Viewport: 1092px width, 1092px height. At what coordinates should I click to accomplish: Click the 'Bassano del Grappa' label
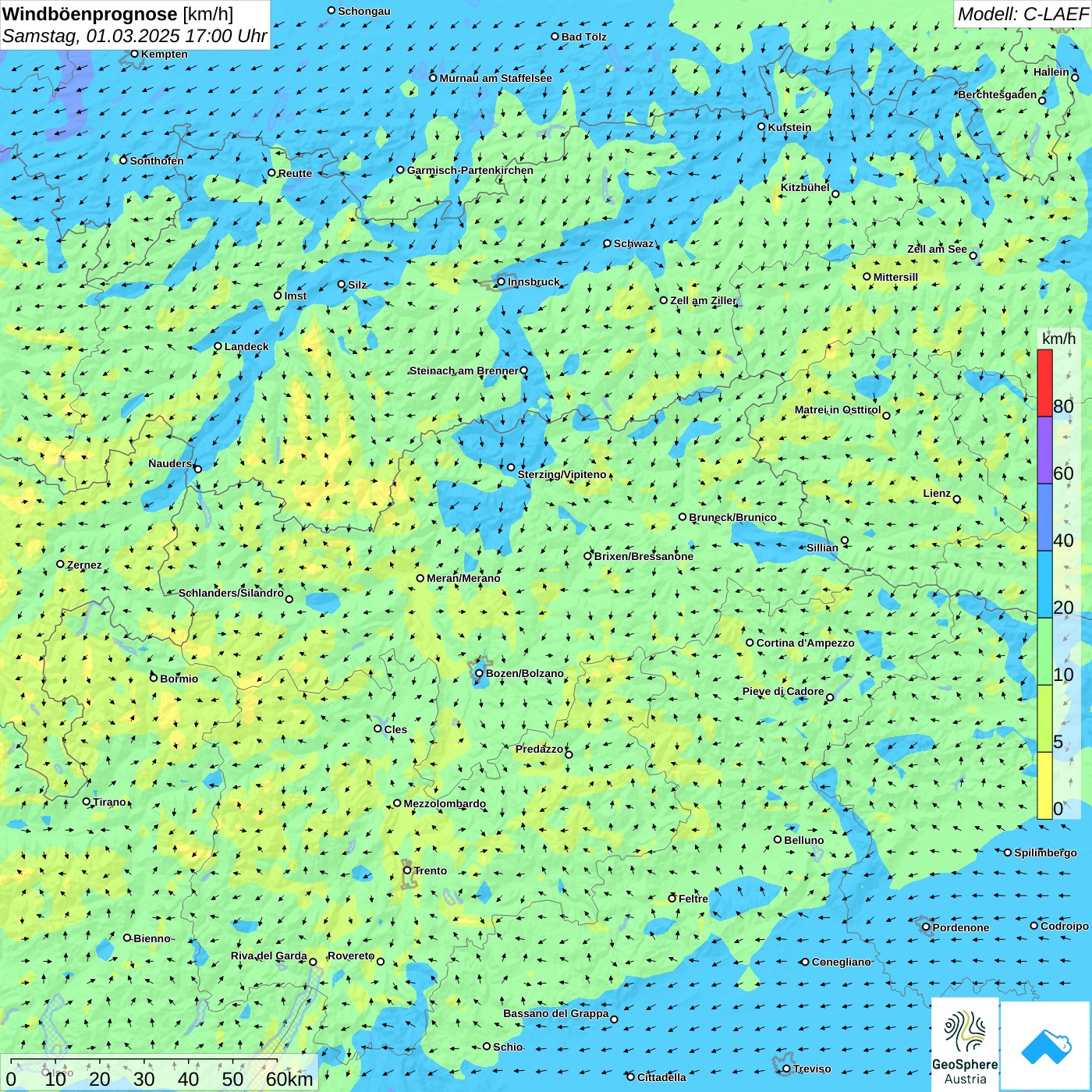(556, 1013)
